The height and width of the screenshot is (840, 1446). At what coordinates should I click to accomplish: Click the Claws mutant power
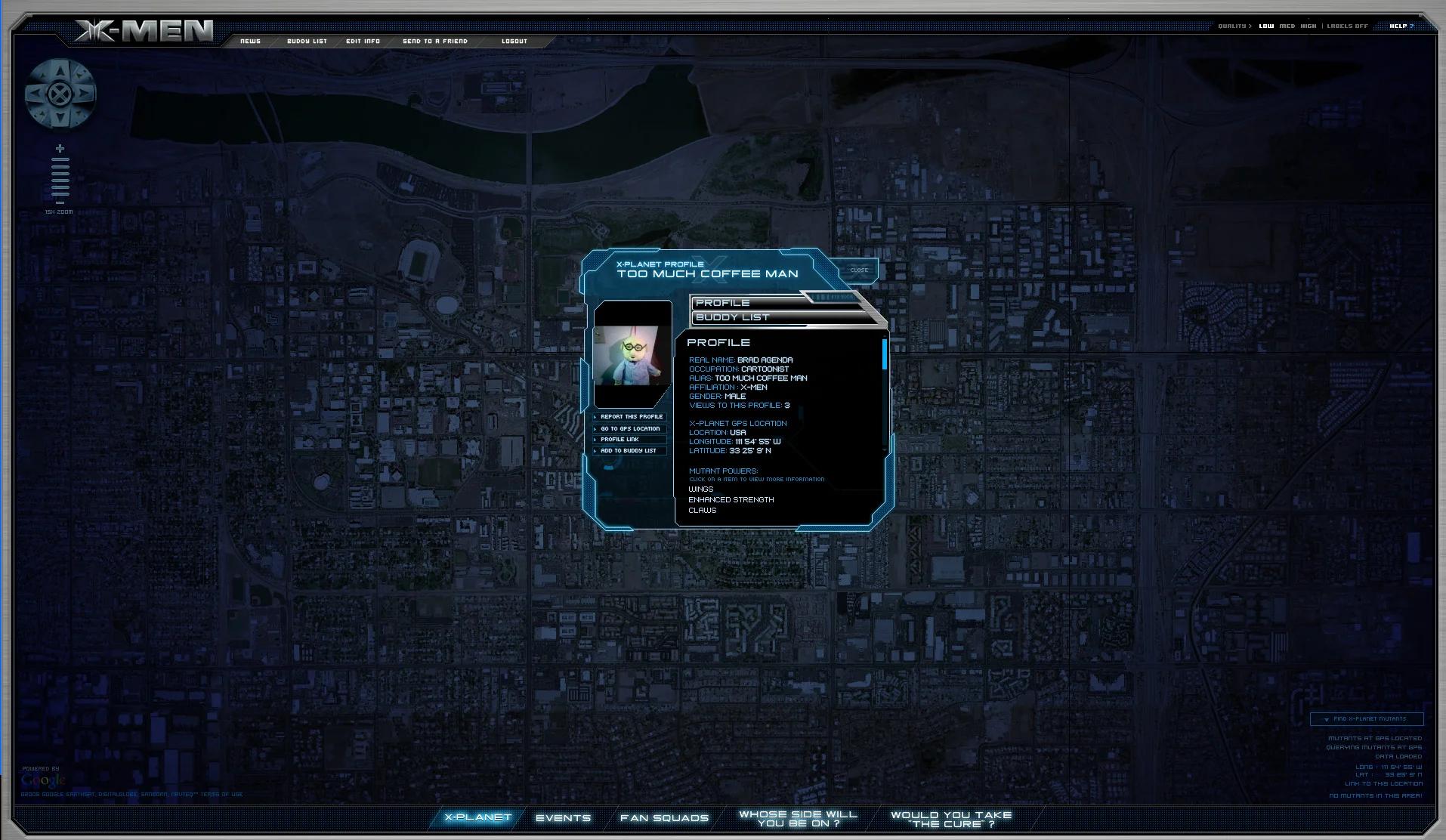(702, 510)
